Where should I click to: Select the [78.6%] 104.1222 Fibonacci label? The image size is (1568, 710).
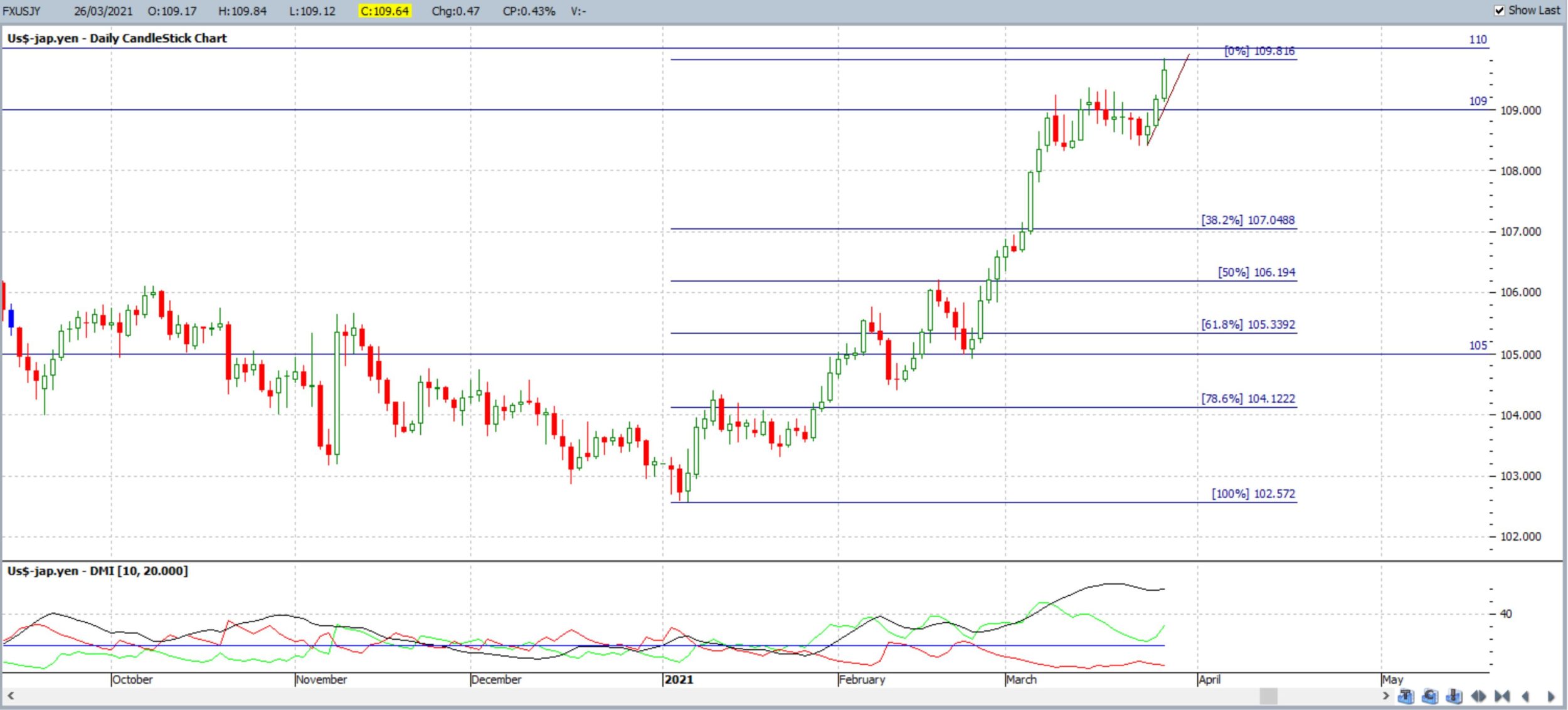point(1248,398)
